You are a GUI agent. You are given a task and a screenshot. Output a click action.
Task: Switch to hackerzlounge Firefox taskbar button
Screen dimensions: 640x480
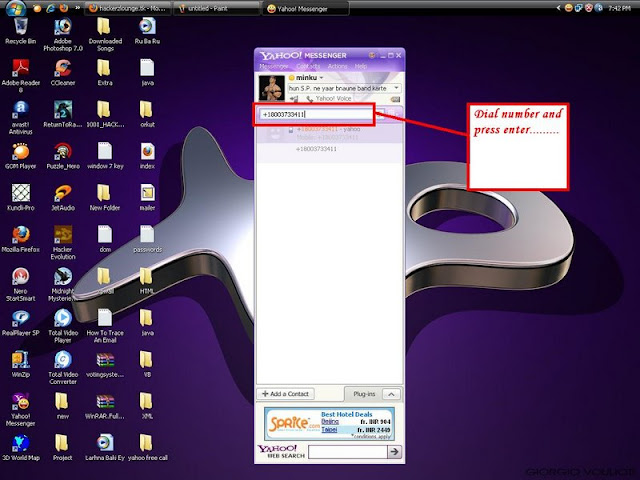128,9
